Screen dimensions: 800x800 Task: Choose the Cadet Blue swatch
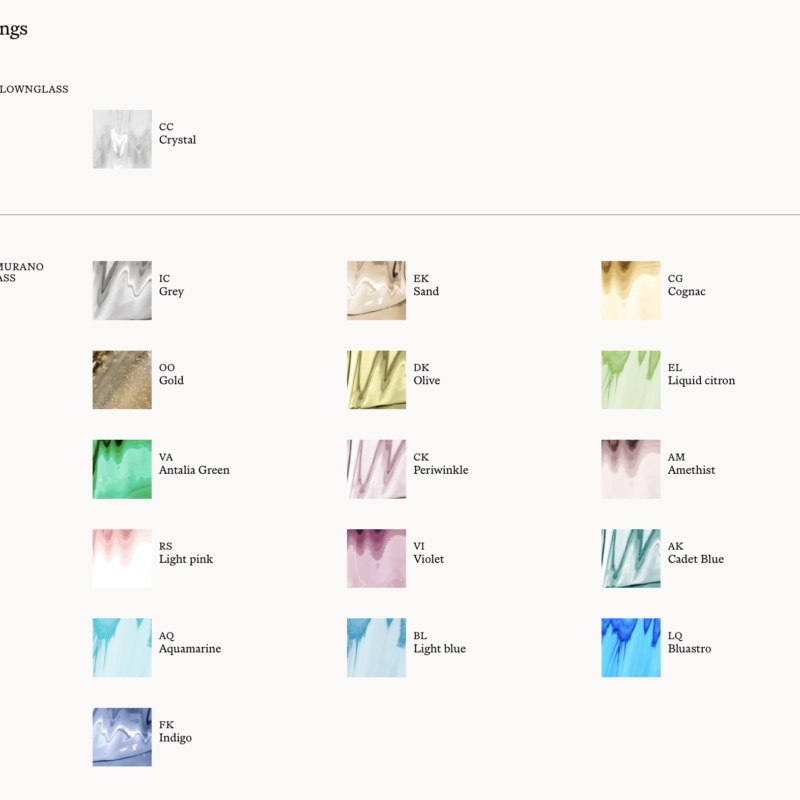pos(631,558)
